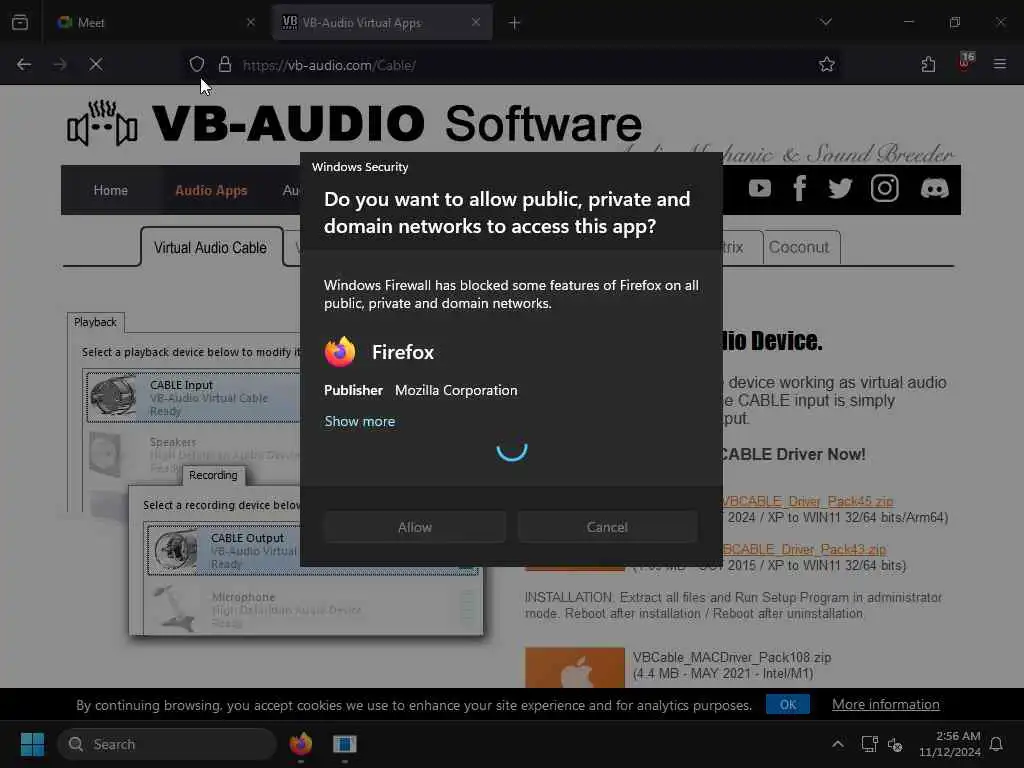Open Firefox View icon at tab strip

[20, 22]
